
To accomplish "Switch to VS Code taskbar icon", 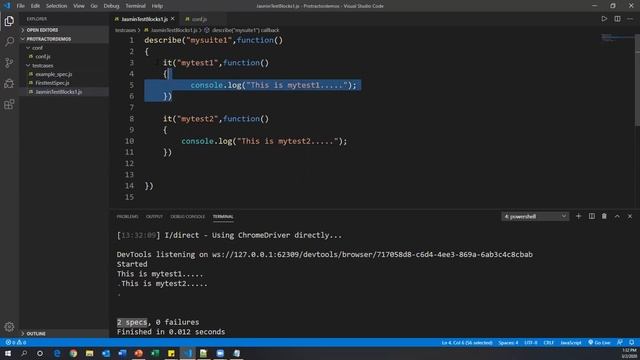I will pos(187,353).
